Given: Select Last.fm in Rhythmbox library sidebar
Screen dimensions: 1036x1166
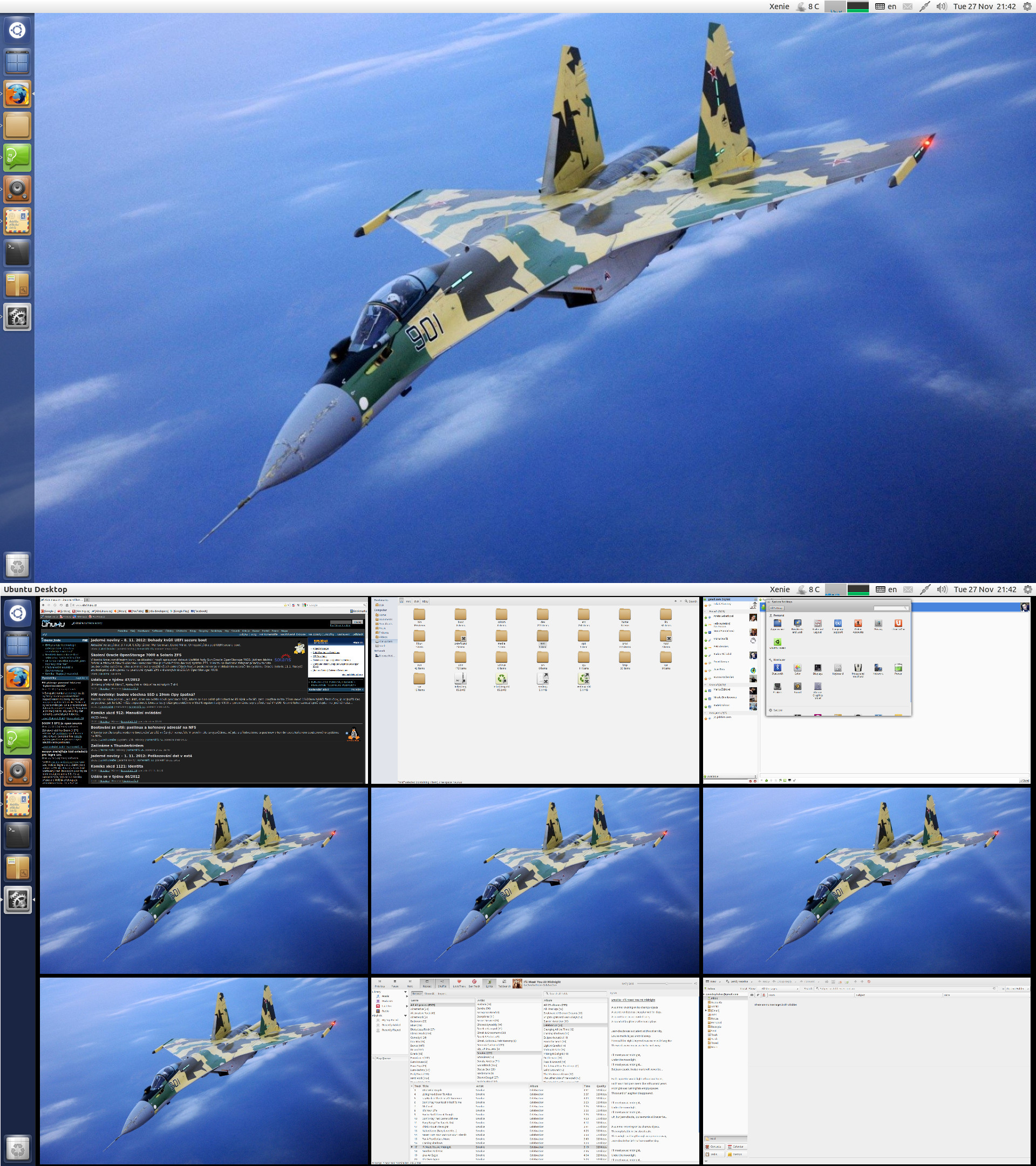Looking at the screenshot, I should pos(387,1006).
